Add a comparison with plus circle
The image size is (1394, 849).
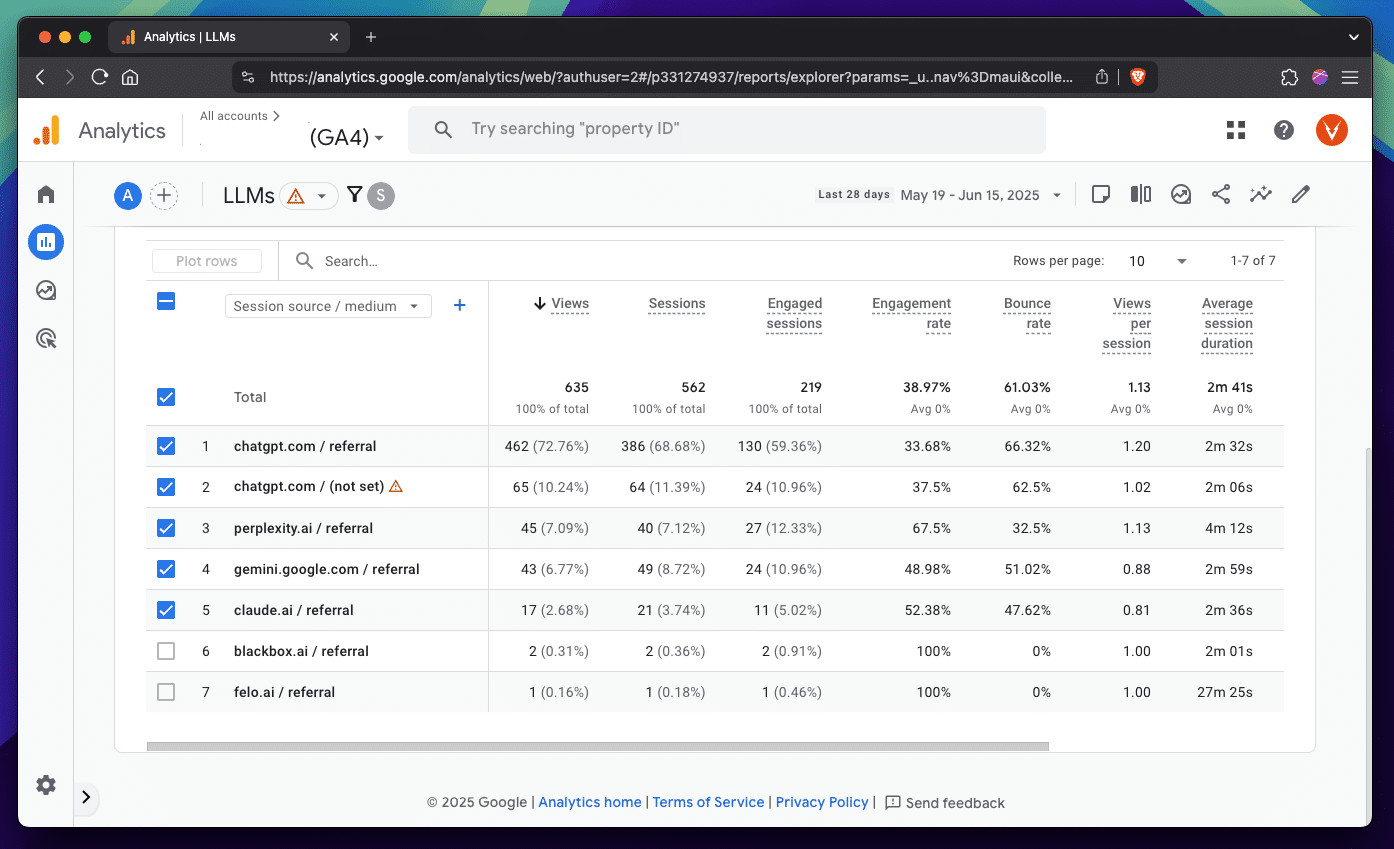coord(164,196)
